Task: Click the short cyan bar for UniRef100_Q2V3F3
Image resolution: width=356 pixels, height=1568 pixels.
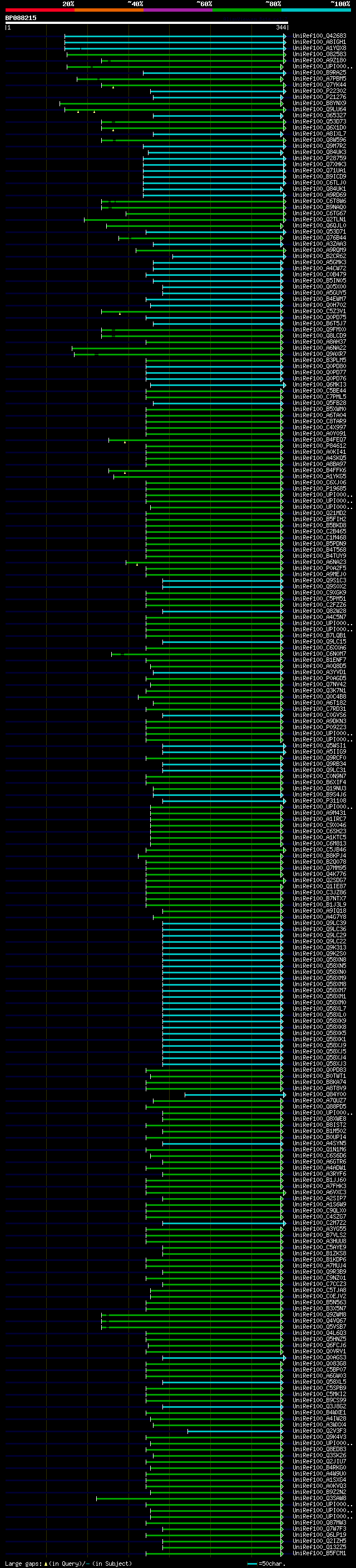Action: pos(235,1431)
